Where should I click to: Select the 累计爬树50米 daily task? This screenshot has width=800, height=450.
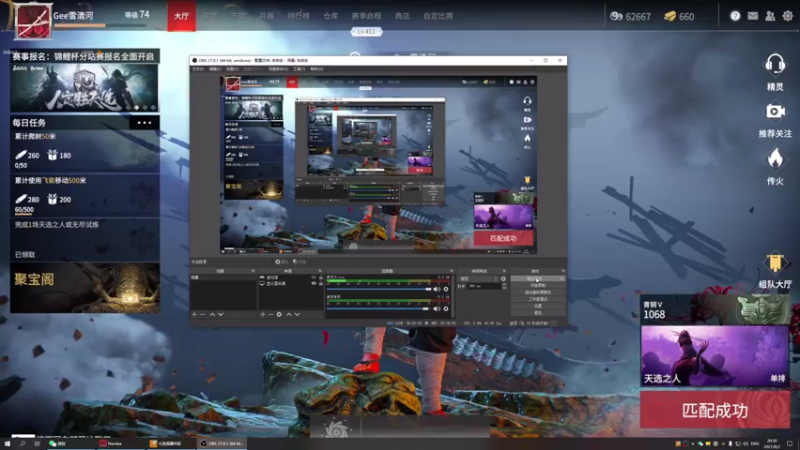[85, 151]
